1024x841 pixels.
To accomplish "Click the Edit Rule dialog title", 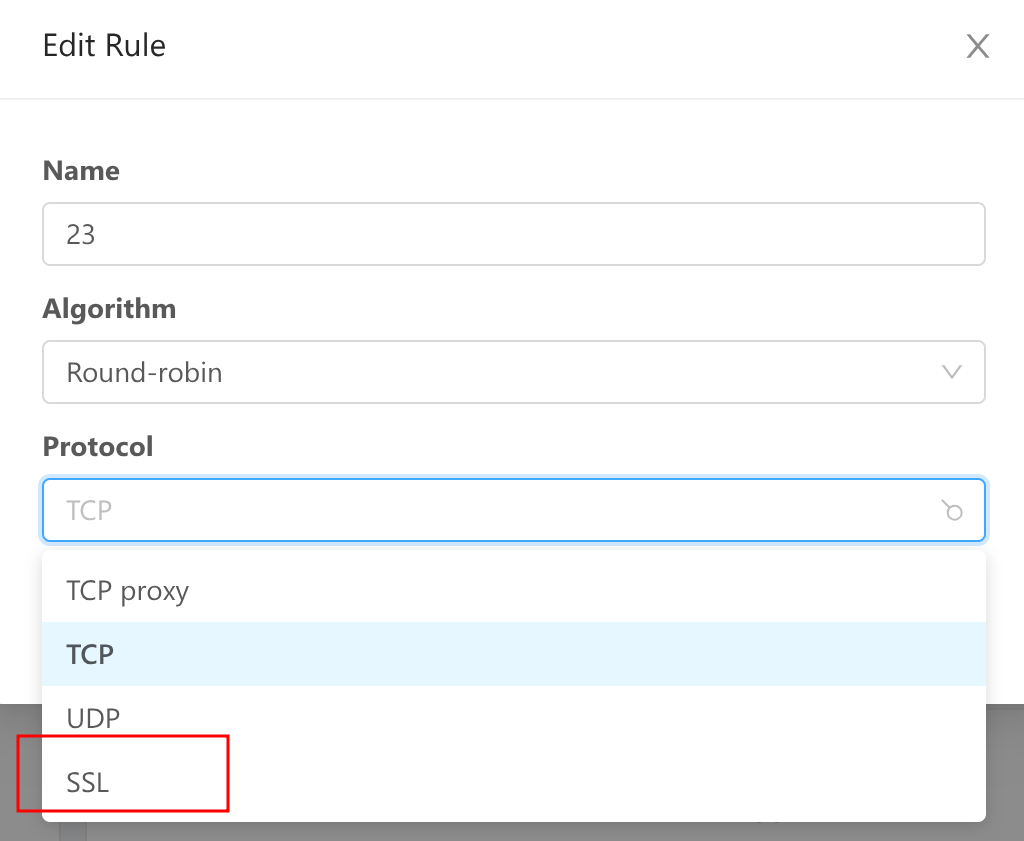I will pos(104,46).
